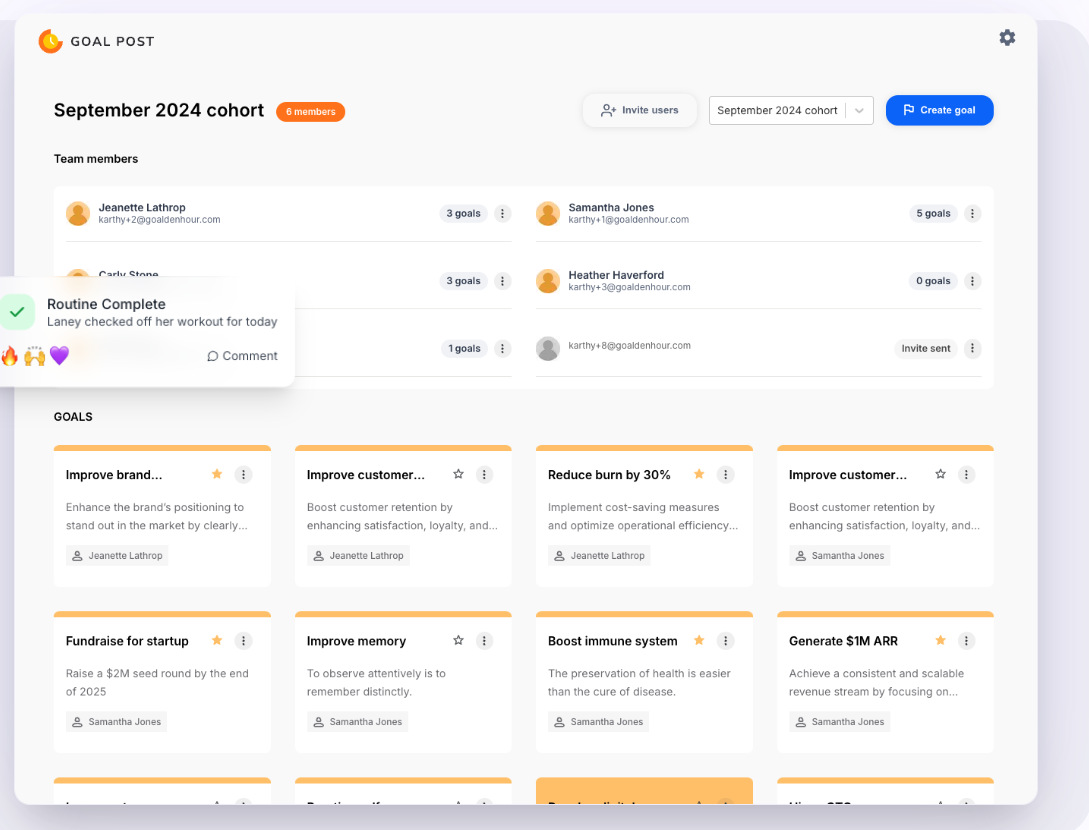The image size is (1089, 830).
Task: Click the Goal Post flame logo
Action: pos(50,41)
